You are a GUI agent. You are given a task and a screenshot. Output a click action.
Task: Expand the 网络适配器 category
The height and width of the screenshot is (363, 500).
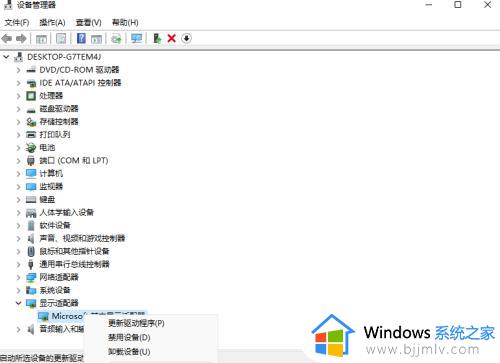click(x=18, y=277)
